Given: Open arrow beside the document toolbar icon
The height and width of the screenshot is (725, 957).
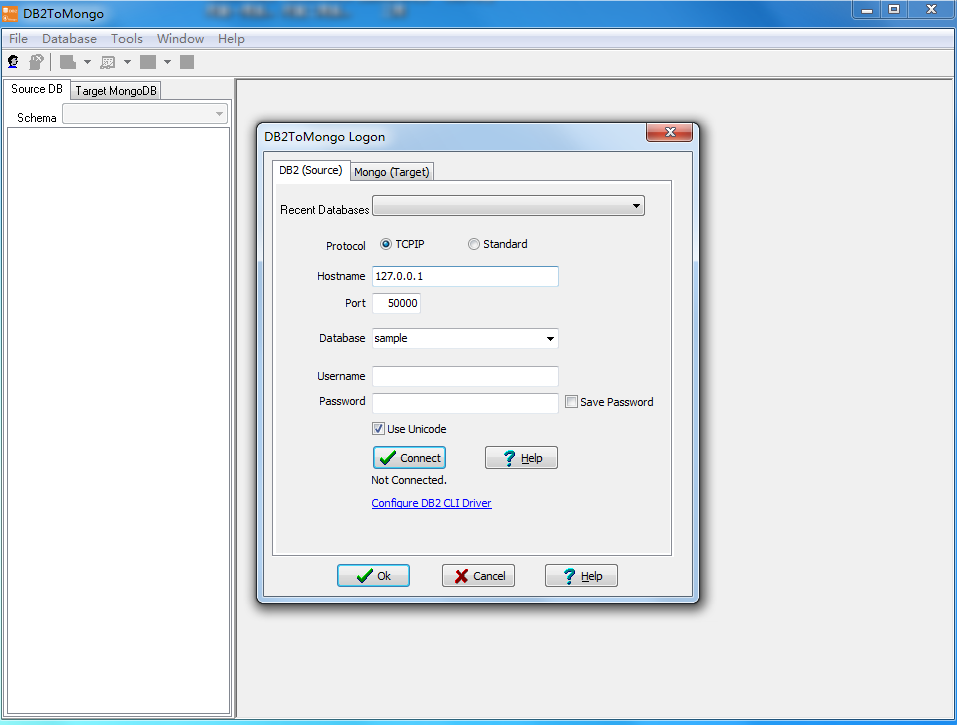Looking at the screenshot, I should coord(87,62).
